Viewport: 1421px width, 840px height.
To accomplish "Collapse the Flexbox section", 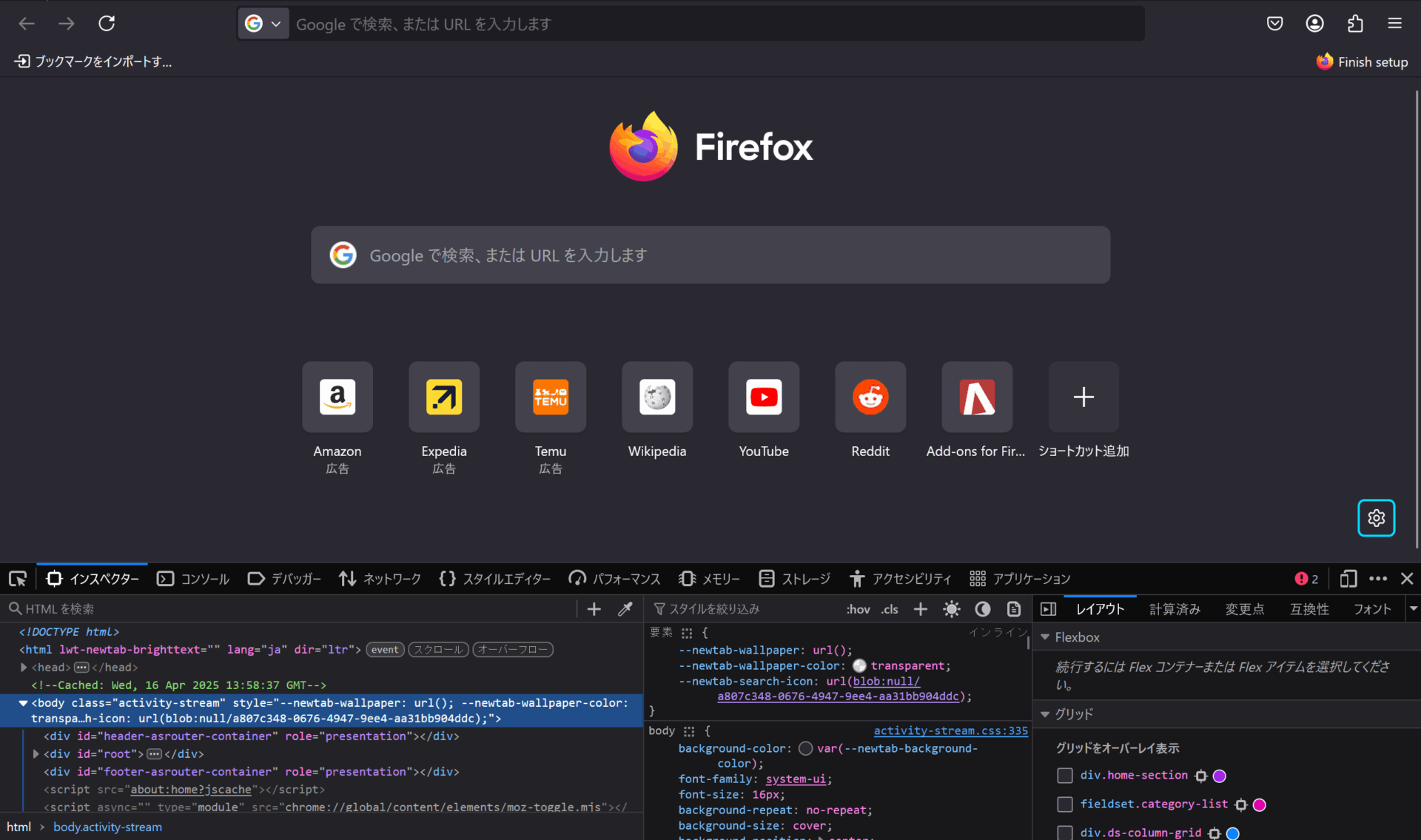I will 1045,637.
